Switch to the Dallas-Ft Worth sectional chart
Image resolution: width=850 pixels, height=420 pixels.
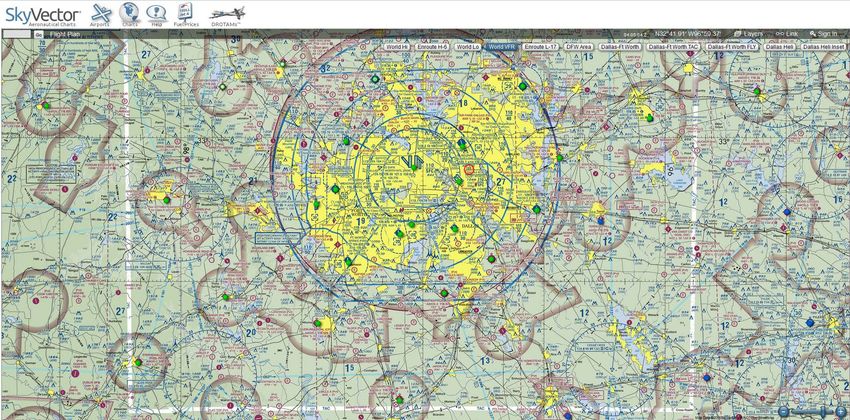point(620,47)
